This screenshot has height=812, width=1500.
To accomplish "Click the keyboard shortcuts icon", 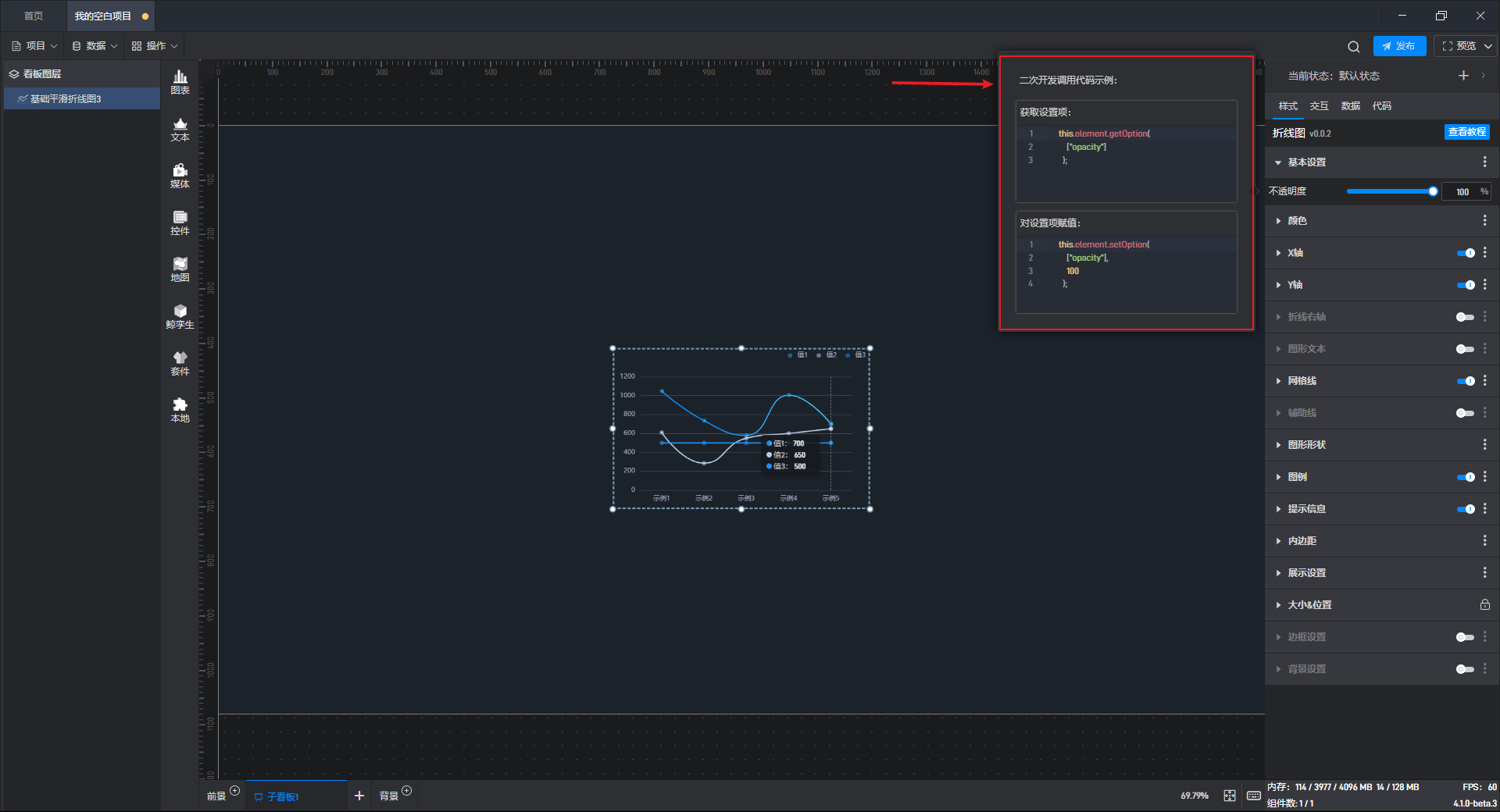I will (x=1253, y=796).
